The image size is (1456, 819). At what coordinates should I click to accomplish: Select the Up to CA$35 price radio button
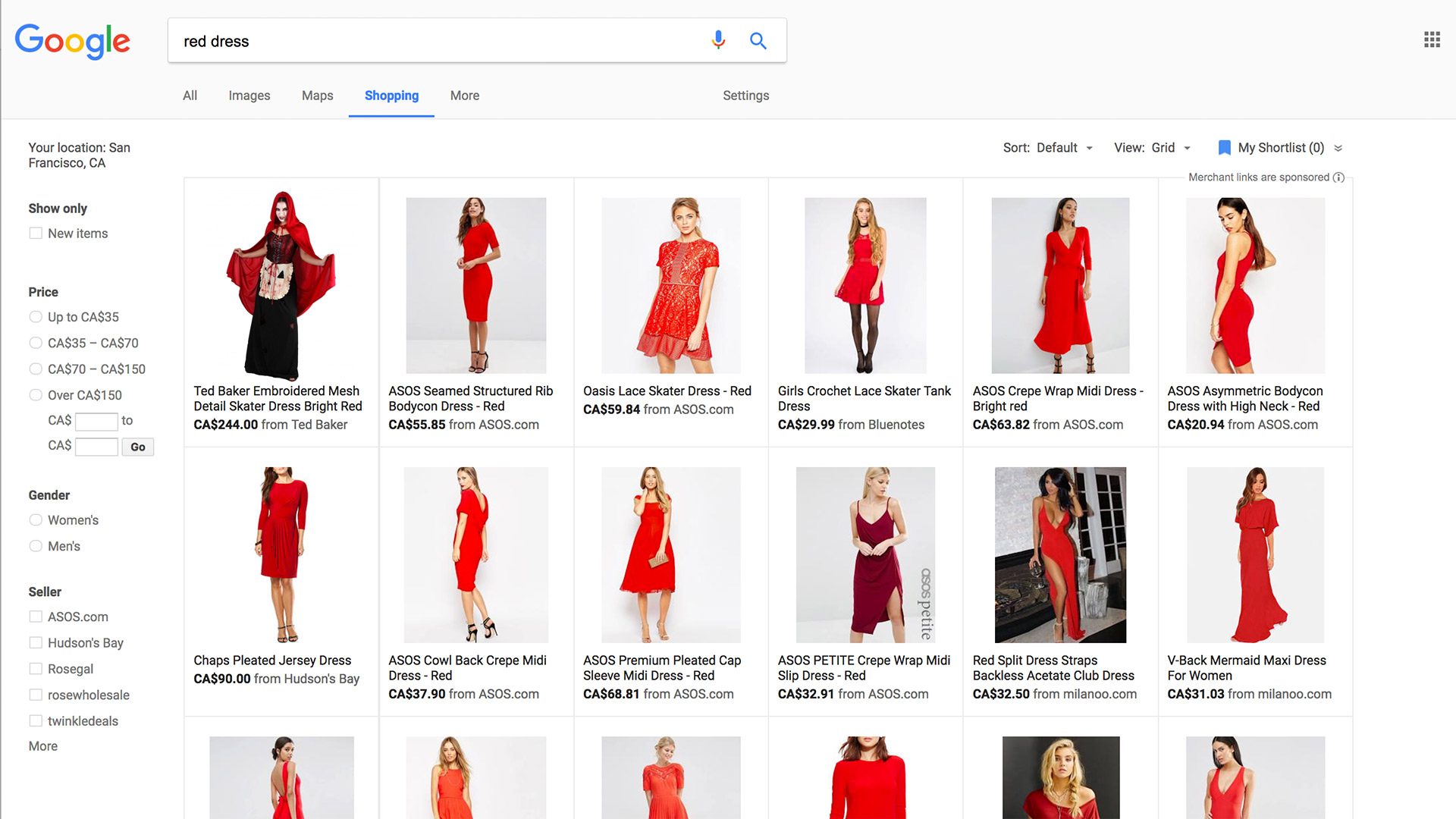[36, 317]
